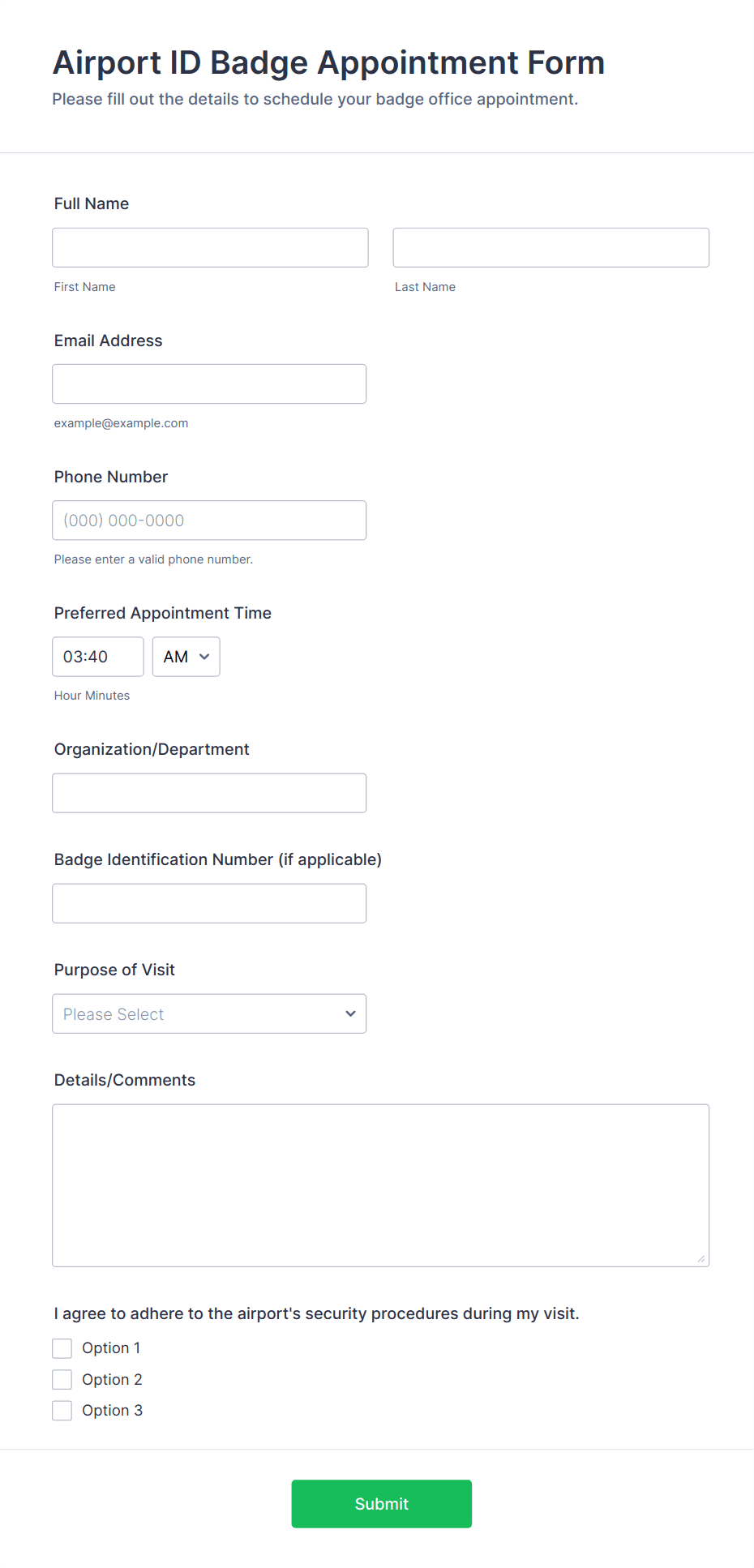Click the Option 1 label text
Screen dimensions: 754x1568
(x=111, y=1348)
